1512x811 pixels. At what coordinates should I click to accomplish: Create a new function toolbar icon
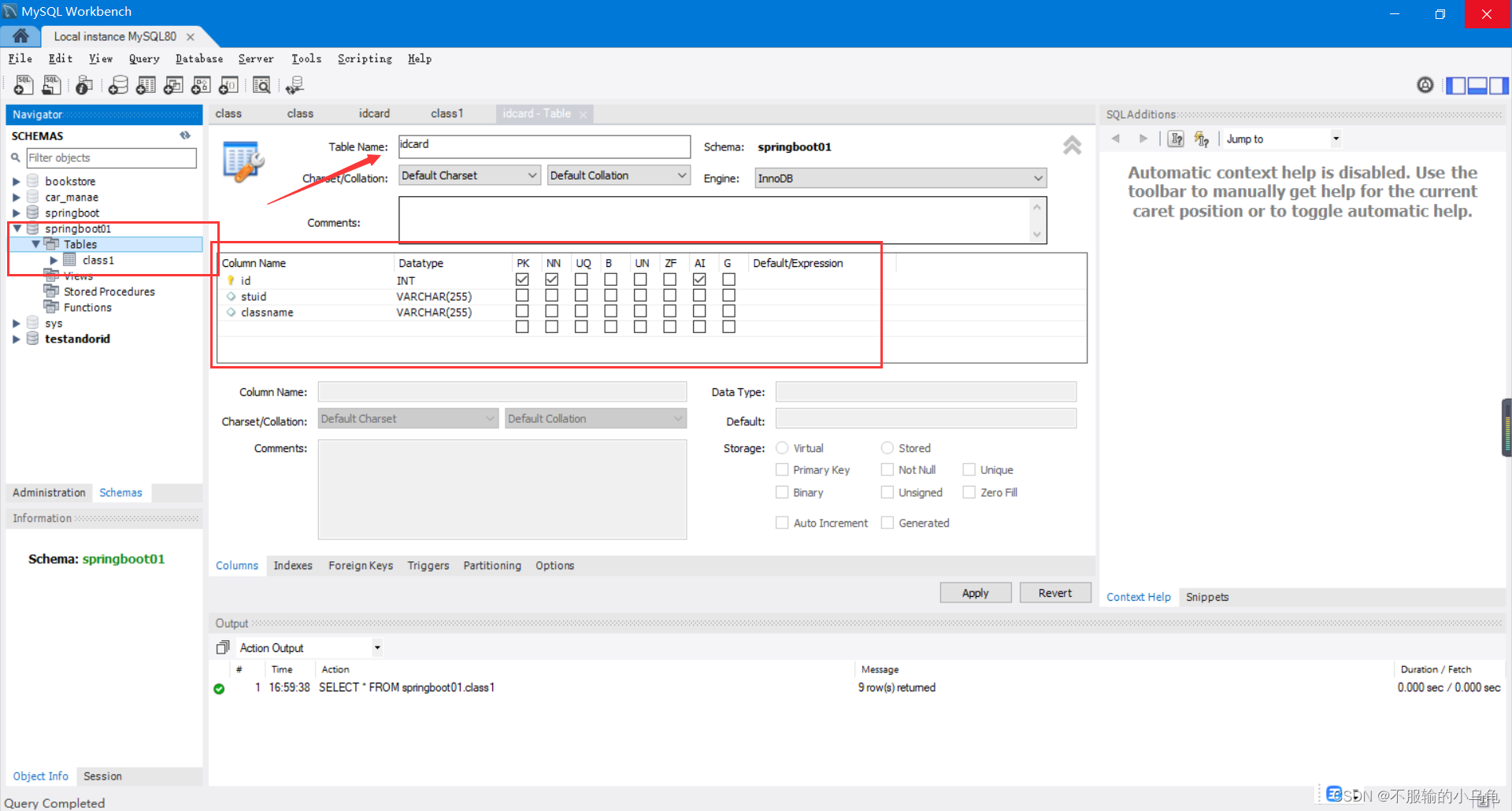click(x=228, y=85)
